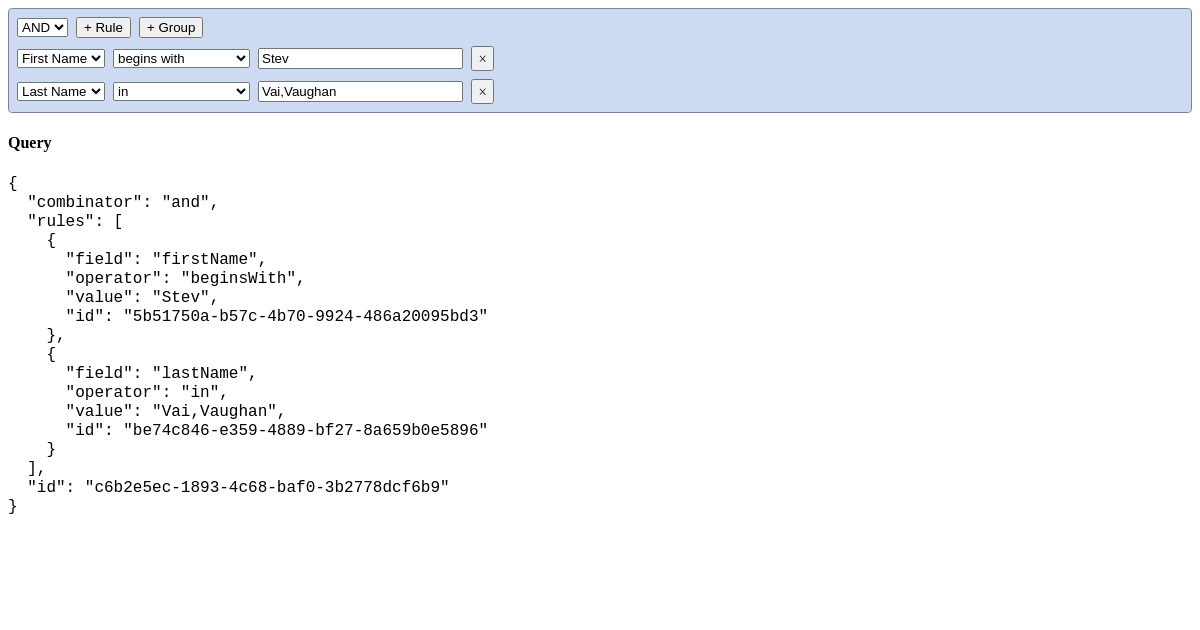Open the AND combinator dropdown
The width and height of the screenshot is (1200, 630).
click(42, 28)
